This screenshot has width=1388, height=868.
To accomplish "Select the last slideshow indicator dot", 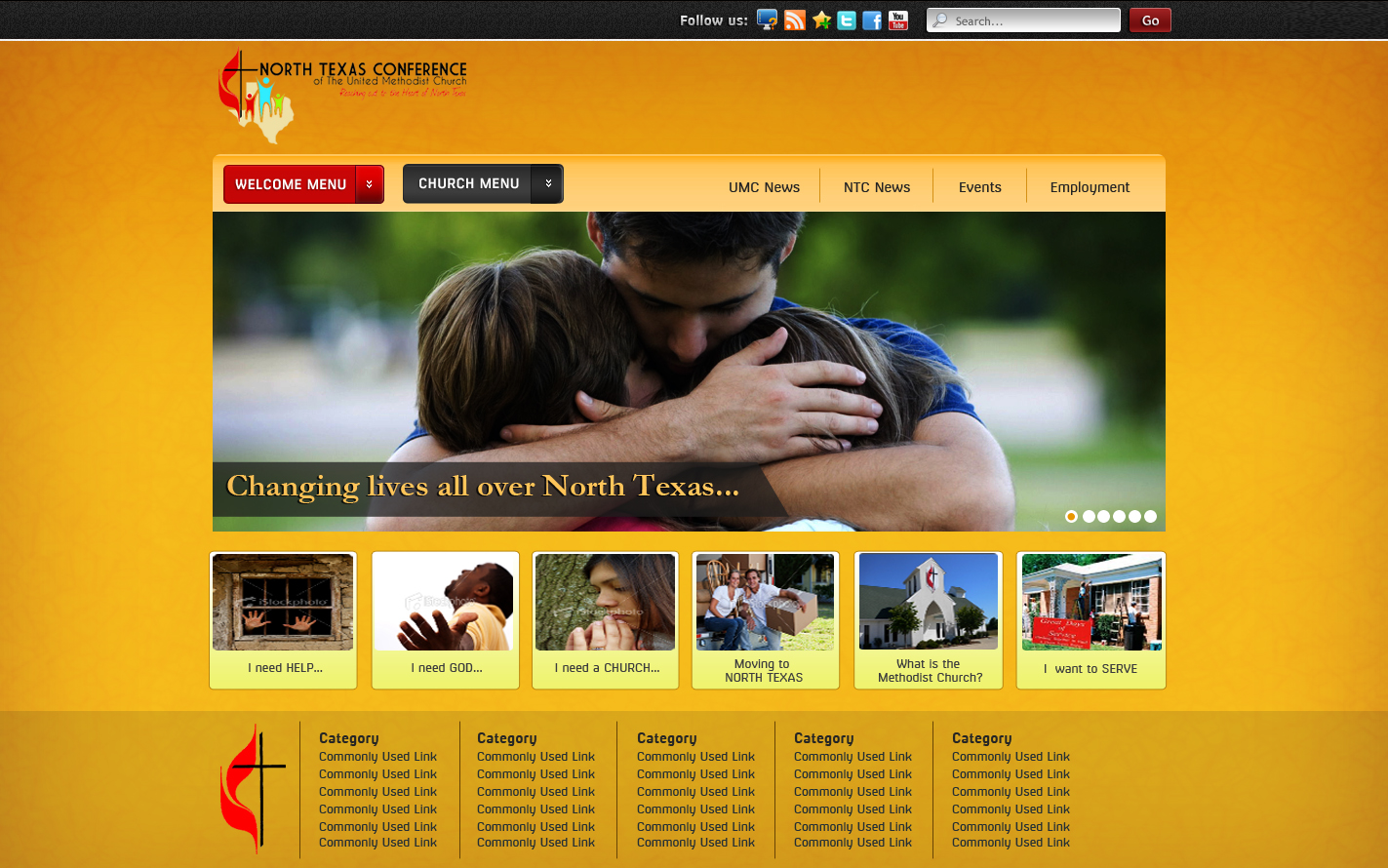I will [1151, 516].
